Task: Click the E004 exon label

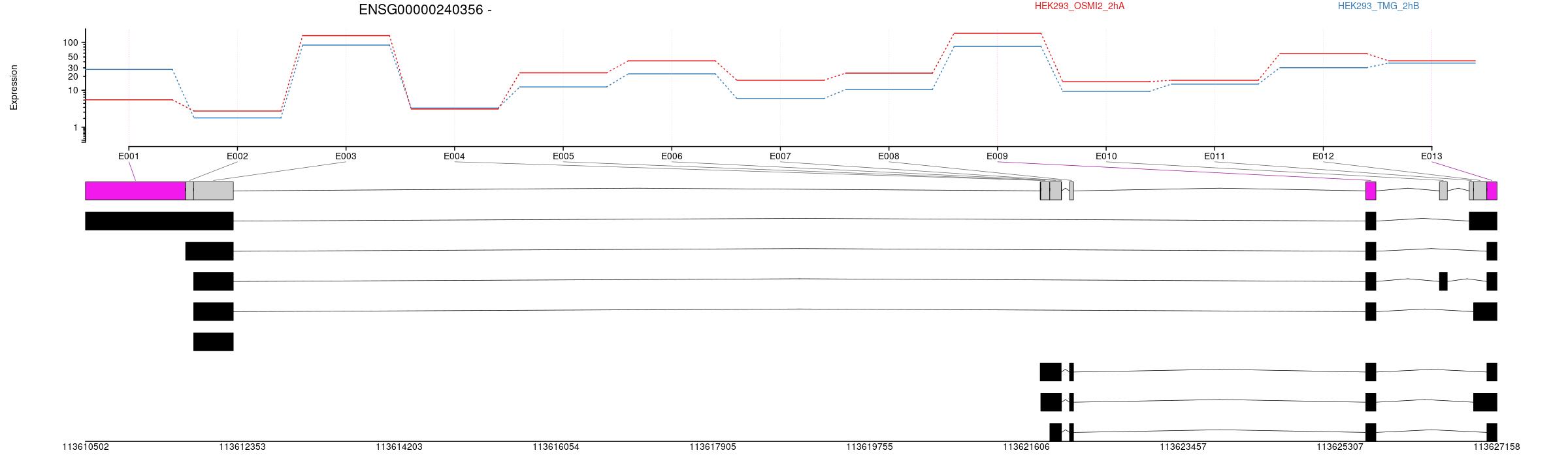Action: [x=454, y=156]
